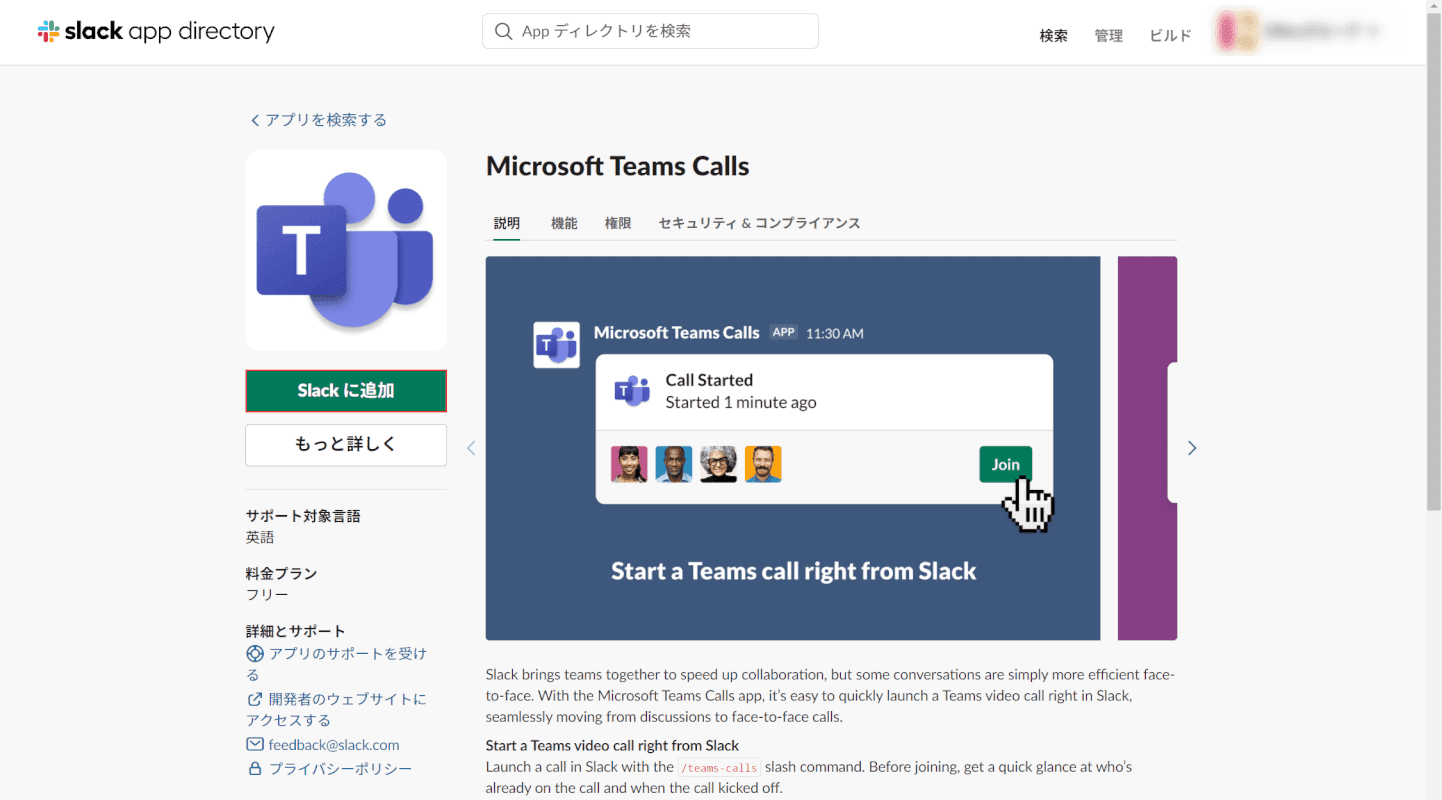Click the /teams-calls slash command text

[719, 767]
